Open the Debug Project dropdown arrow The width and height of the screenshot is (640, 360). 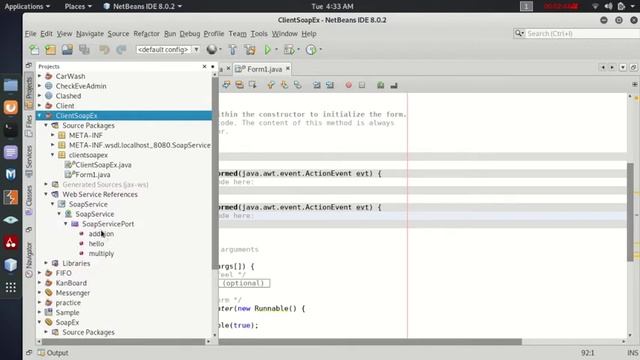[x=299, y=50]
